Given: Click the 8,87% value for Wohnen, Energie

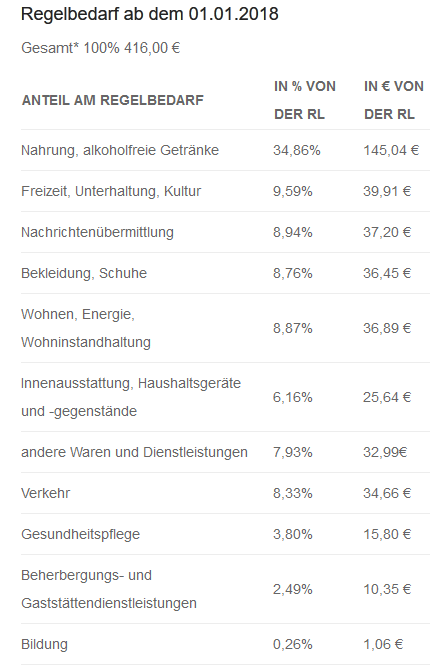Looking at the screenshot, I should coord(293,328).
